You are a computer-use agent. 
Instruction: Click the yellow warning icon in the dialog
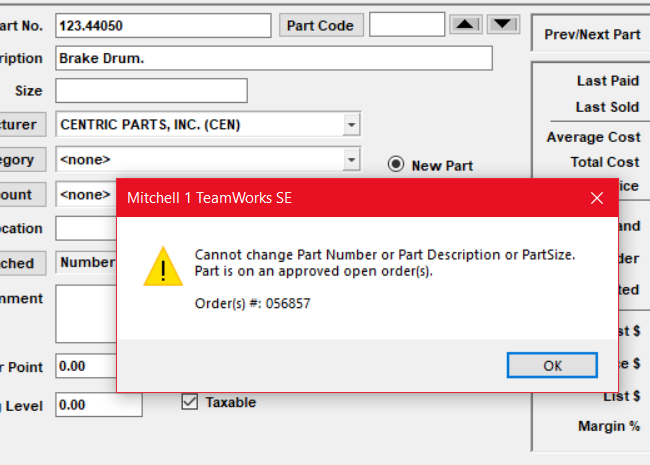163,266
